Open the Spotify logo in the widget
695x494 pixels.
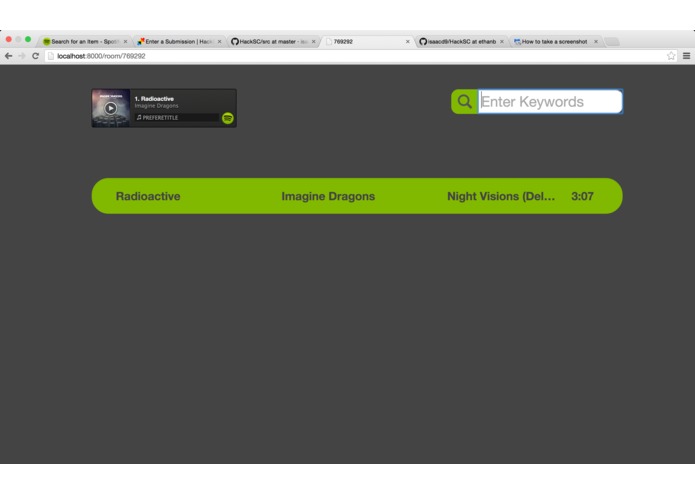228,118
